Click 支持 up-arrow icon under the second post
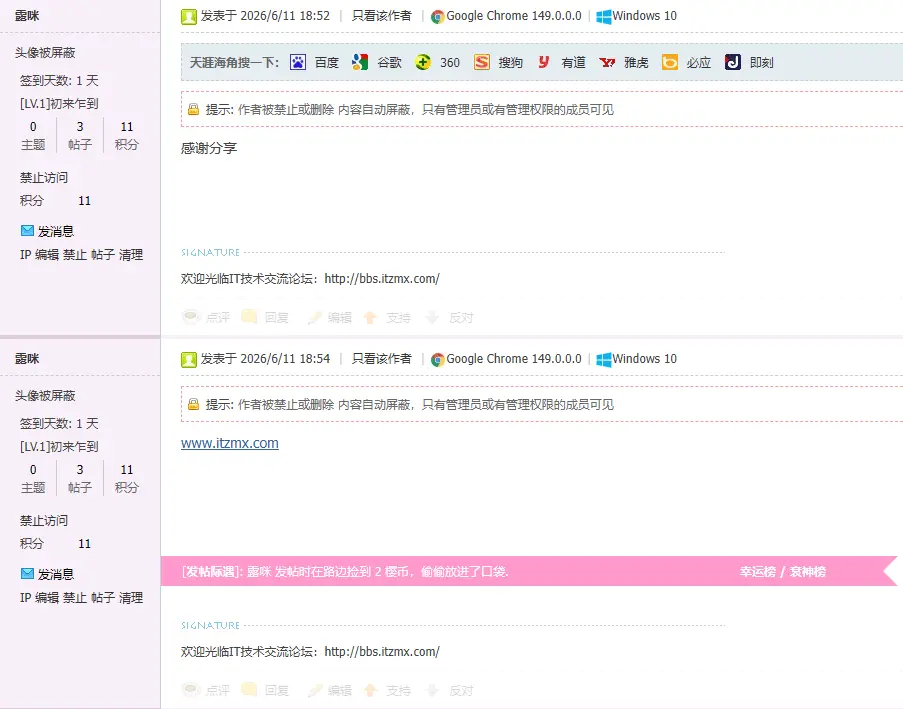The image size is (903, 709). [370, 690]
